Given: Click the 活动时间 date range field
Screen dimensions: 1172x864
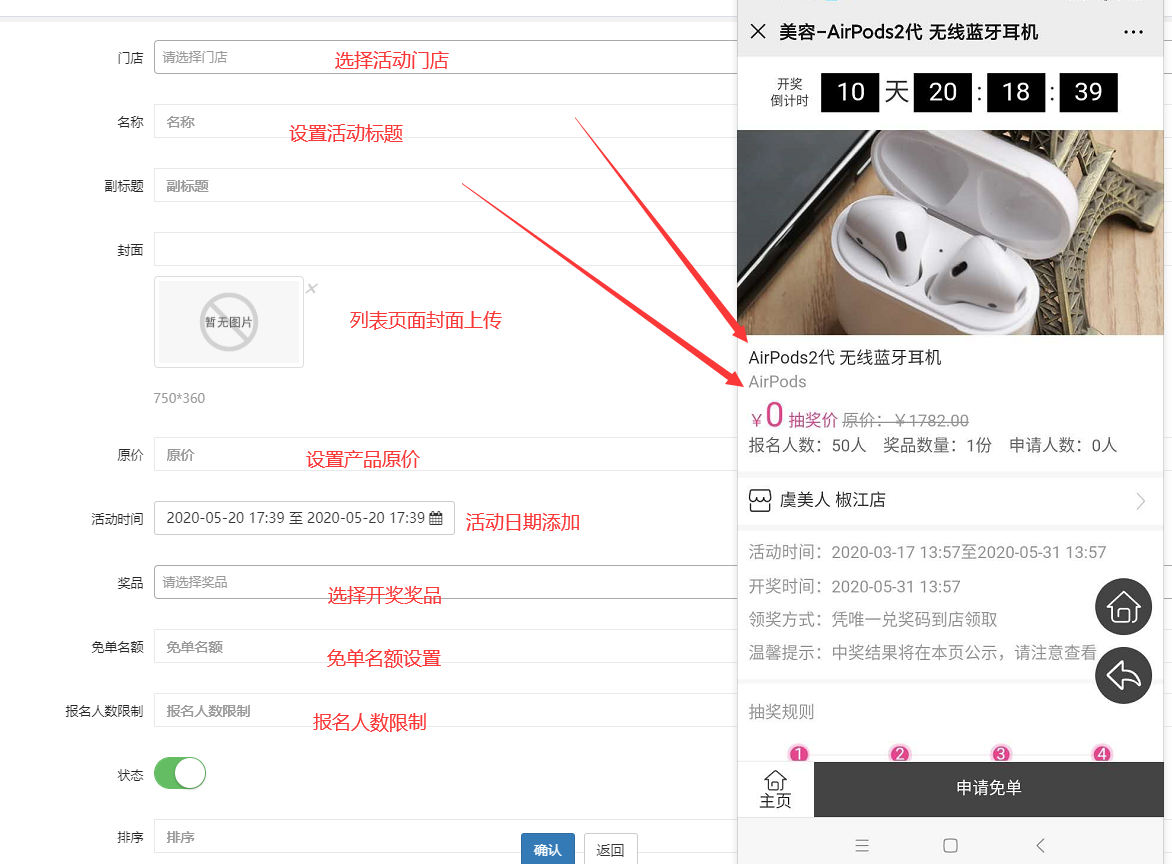Looking at the screenshot, I should (x=304, y=518).
